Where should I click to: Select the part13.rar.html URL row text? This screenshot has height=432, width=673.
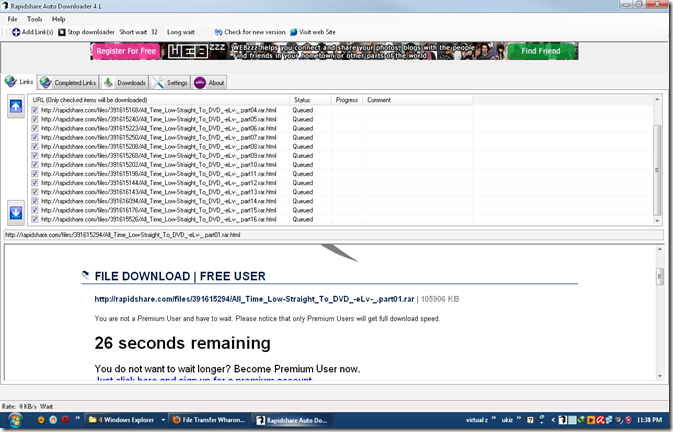coord(159,192)
